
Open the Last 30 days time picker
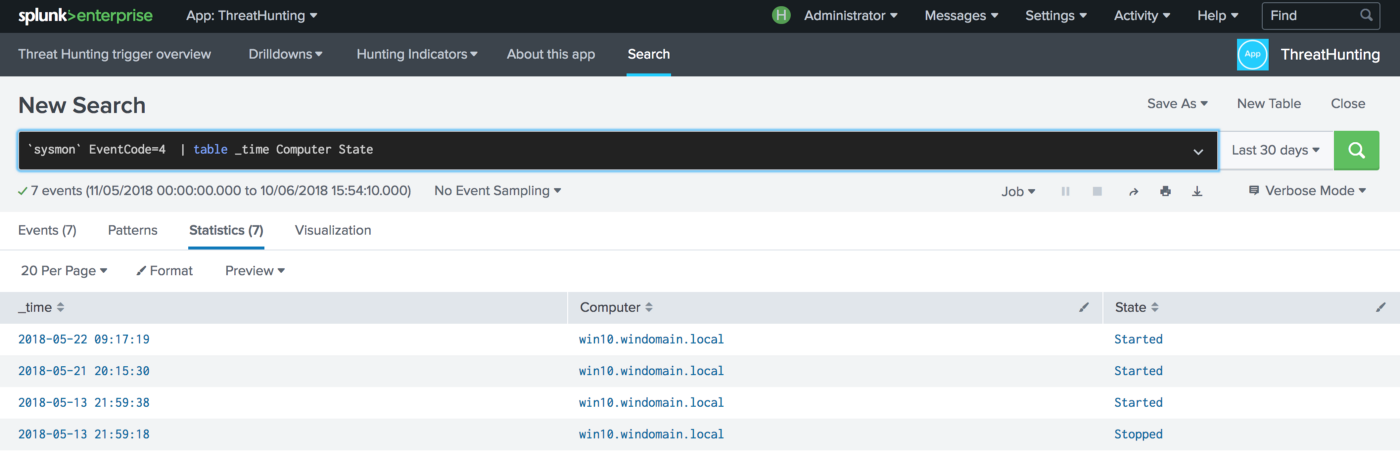pos(1276,150)
